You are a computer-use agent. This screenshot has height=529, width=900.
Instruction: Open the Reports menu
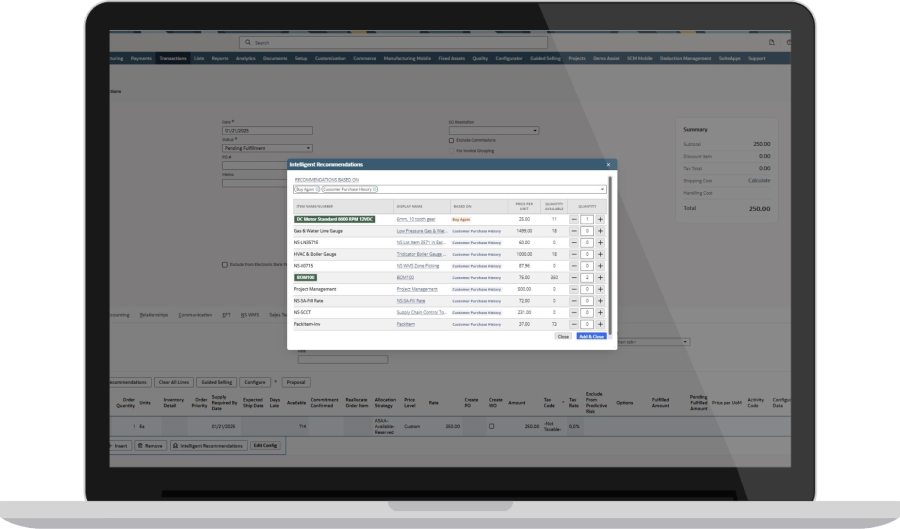(x=220, y=59)
